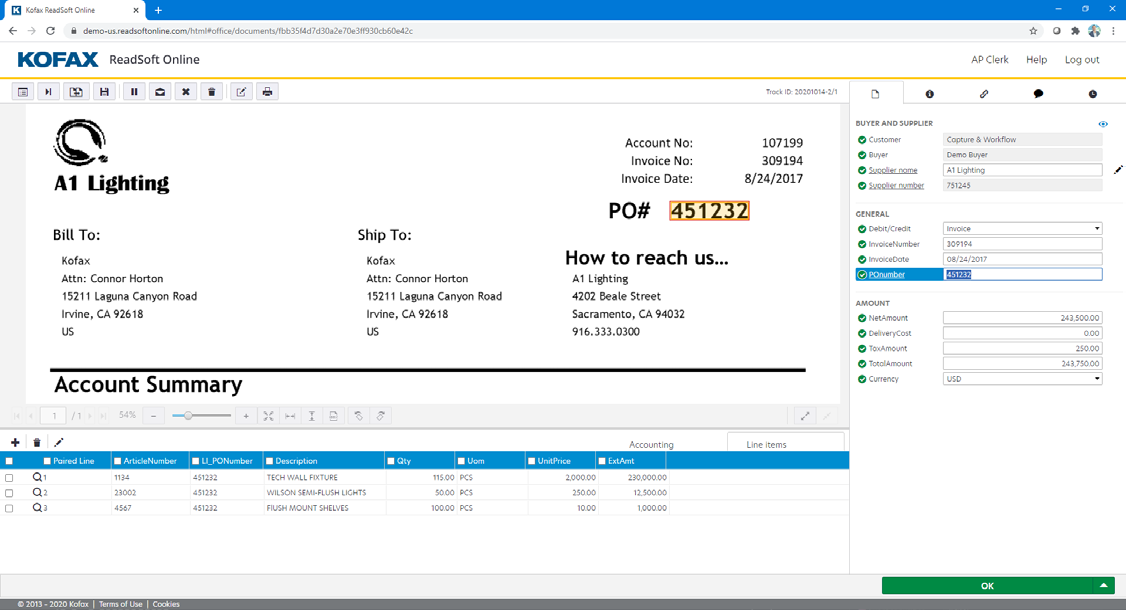Image resolution: width=1126 pixels, height=610 pixels.
Task: Open the Currency dropdown
Action: (x=1022, y=379)
